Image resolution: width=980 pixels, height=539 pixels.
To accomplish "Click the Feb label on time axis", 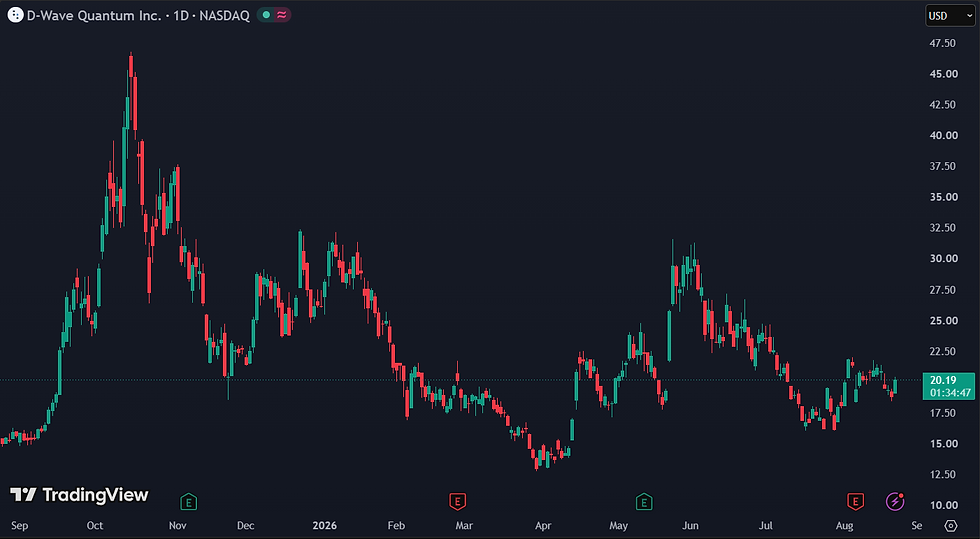I will [396, 525].
